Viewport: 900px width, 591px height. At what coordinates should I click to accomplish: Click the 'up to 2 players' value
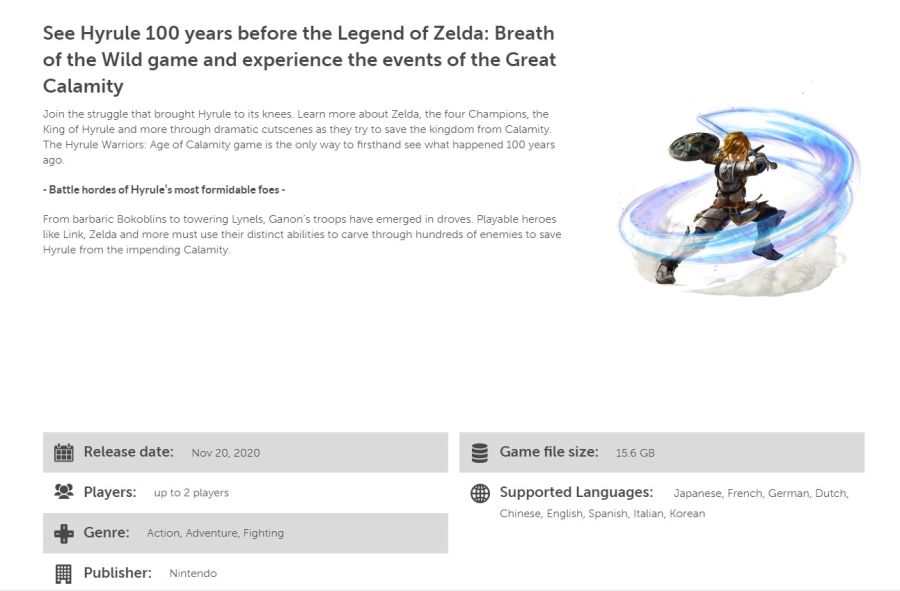[191, 492]
